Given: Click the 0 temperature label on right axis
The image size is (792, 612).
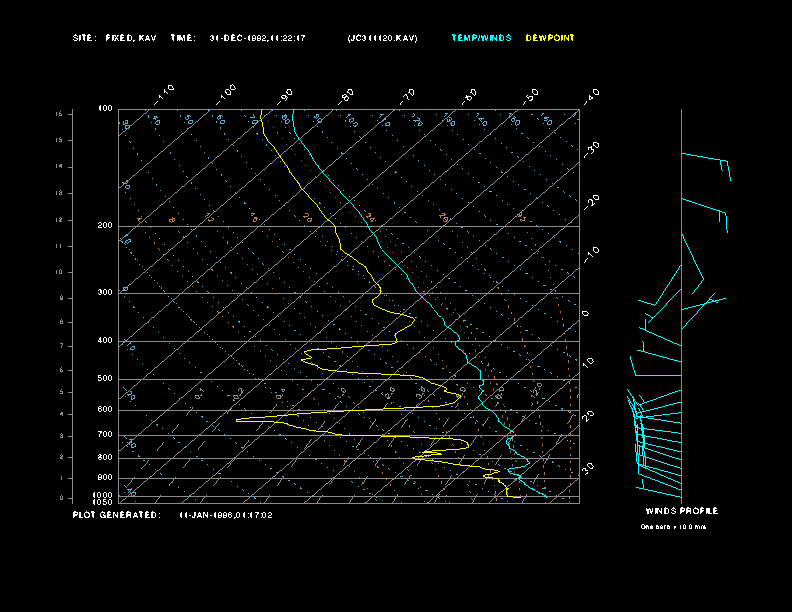Looking at the screenshot, I should pyautogui.click(x=586, y=313).
